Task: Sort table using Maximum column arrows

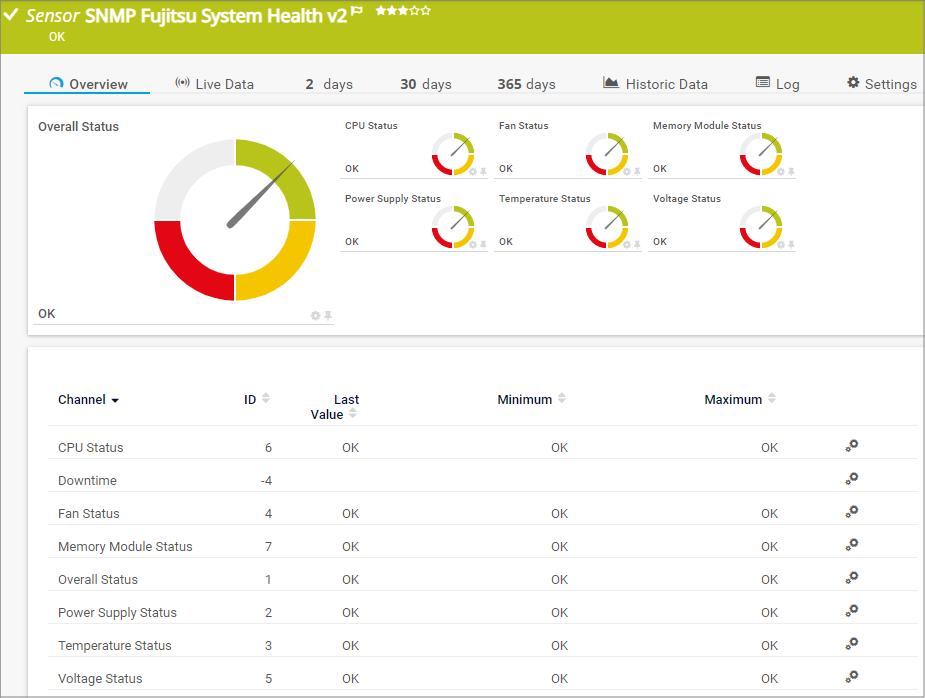Action: 771,399
